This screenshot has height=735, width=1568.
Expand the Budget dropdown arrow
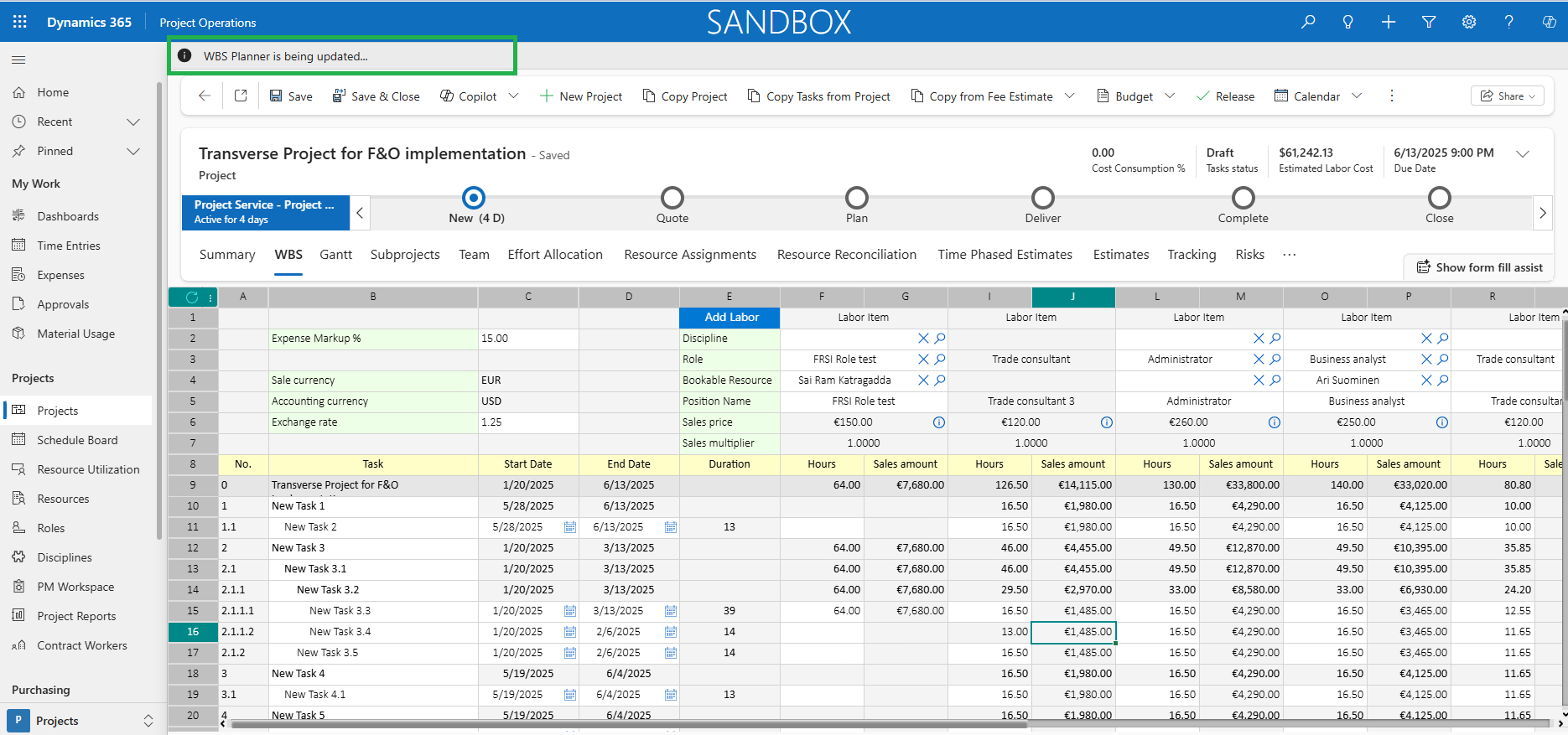(x=1170, y=96)
